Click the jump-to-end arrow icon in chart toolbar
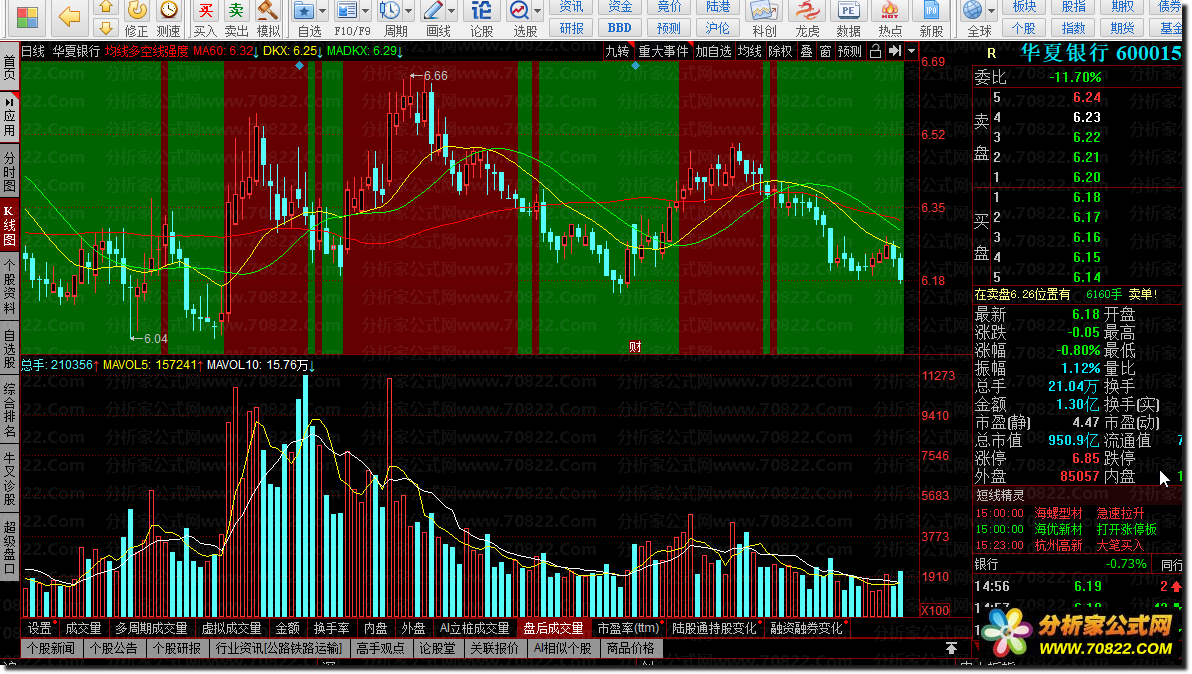 (x=895, y=51)
